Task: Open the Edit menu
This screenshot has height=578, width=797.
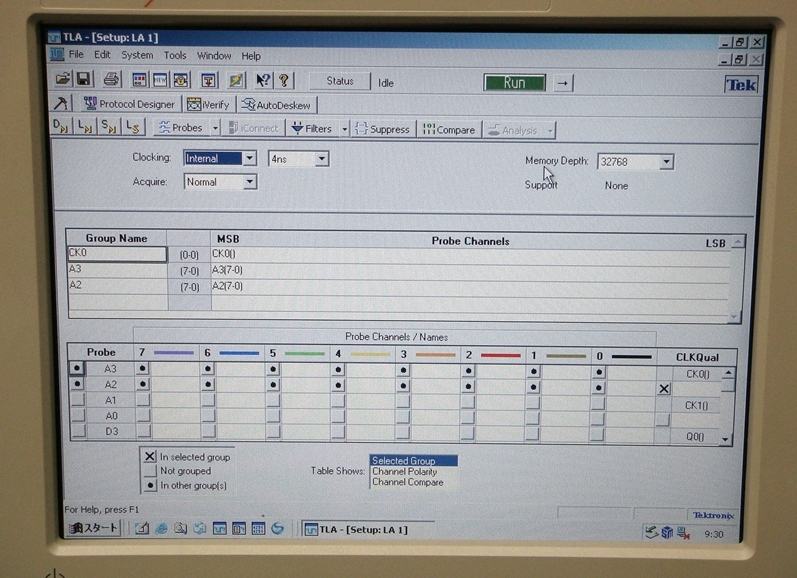Action: (x=102, y=54)
